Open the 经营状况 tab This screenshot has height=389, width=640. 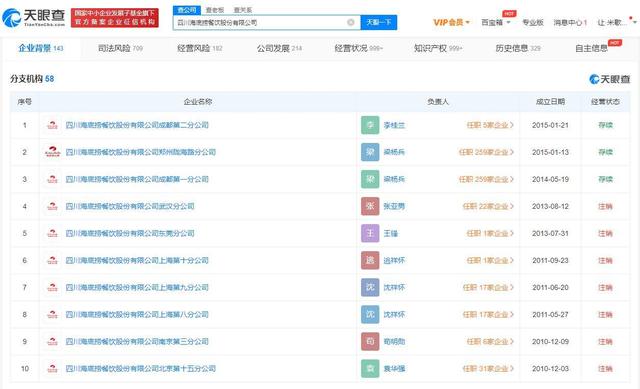[x=359, y=48]
